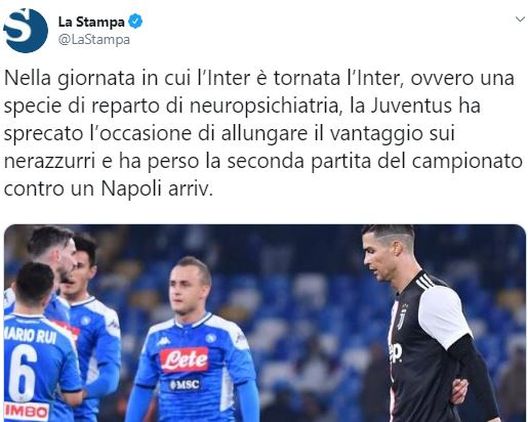Open the attached match photo
The image size is (528, 422).
(265, 323)
